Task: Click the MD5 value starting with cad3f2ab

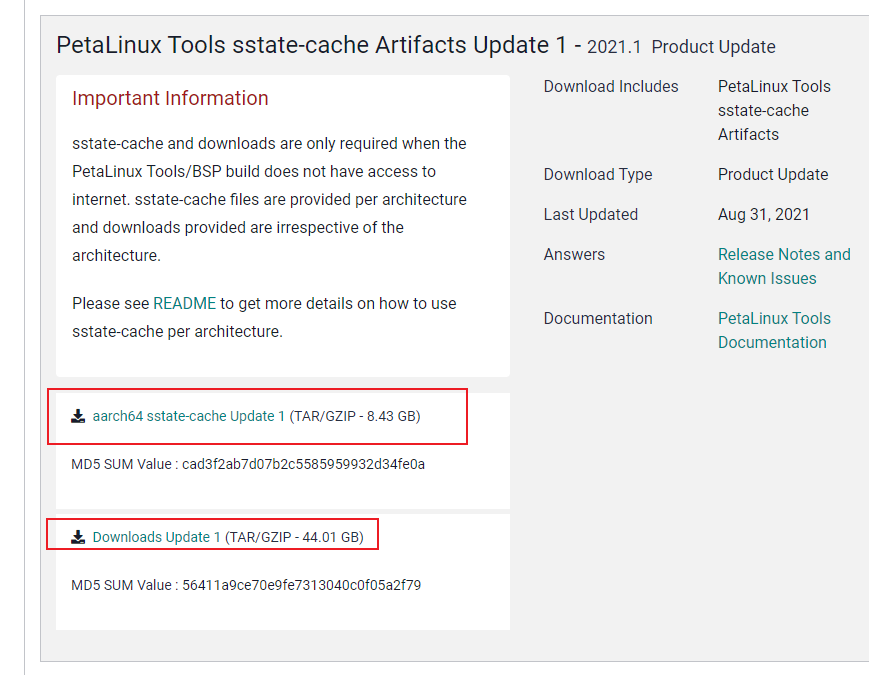Action: tap(303, 464)
